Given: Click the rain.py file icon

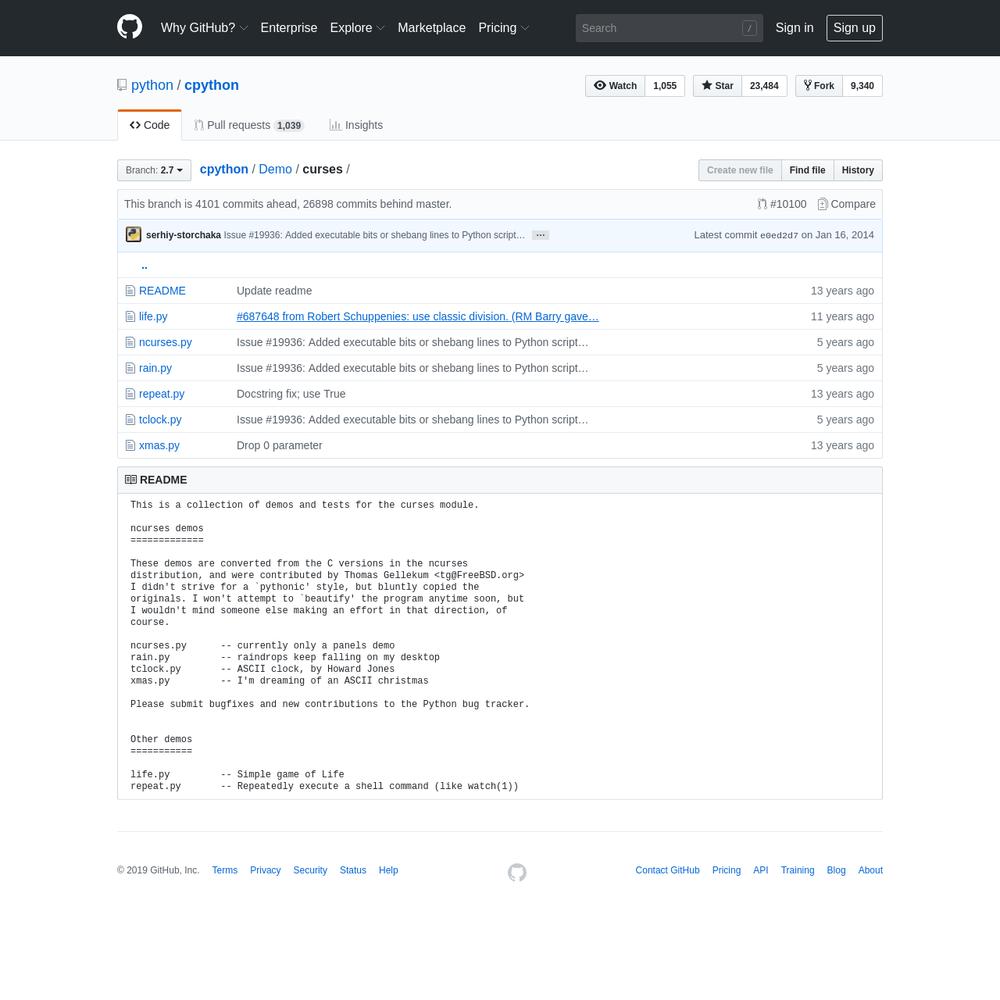Looking at the screenshot, I should click(130, 368).
